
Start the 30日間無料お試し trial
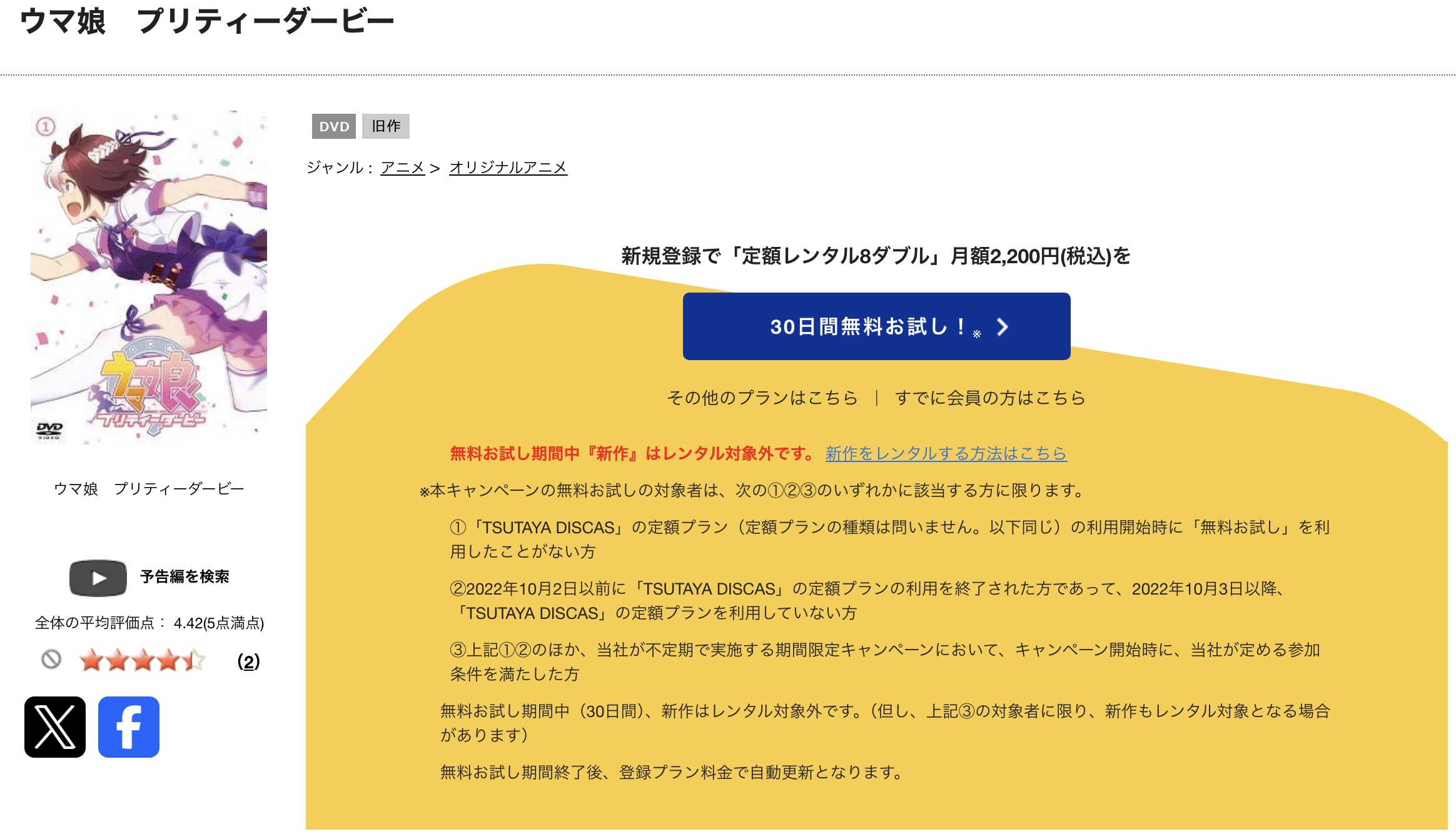876,326
